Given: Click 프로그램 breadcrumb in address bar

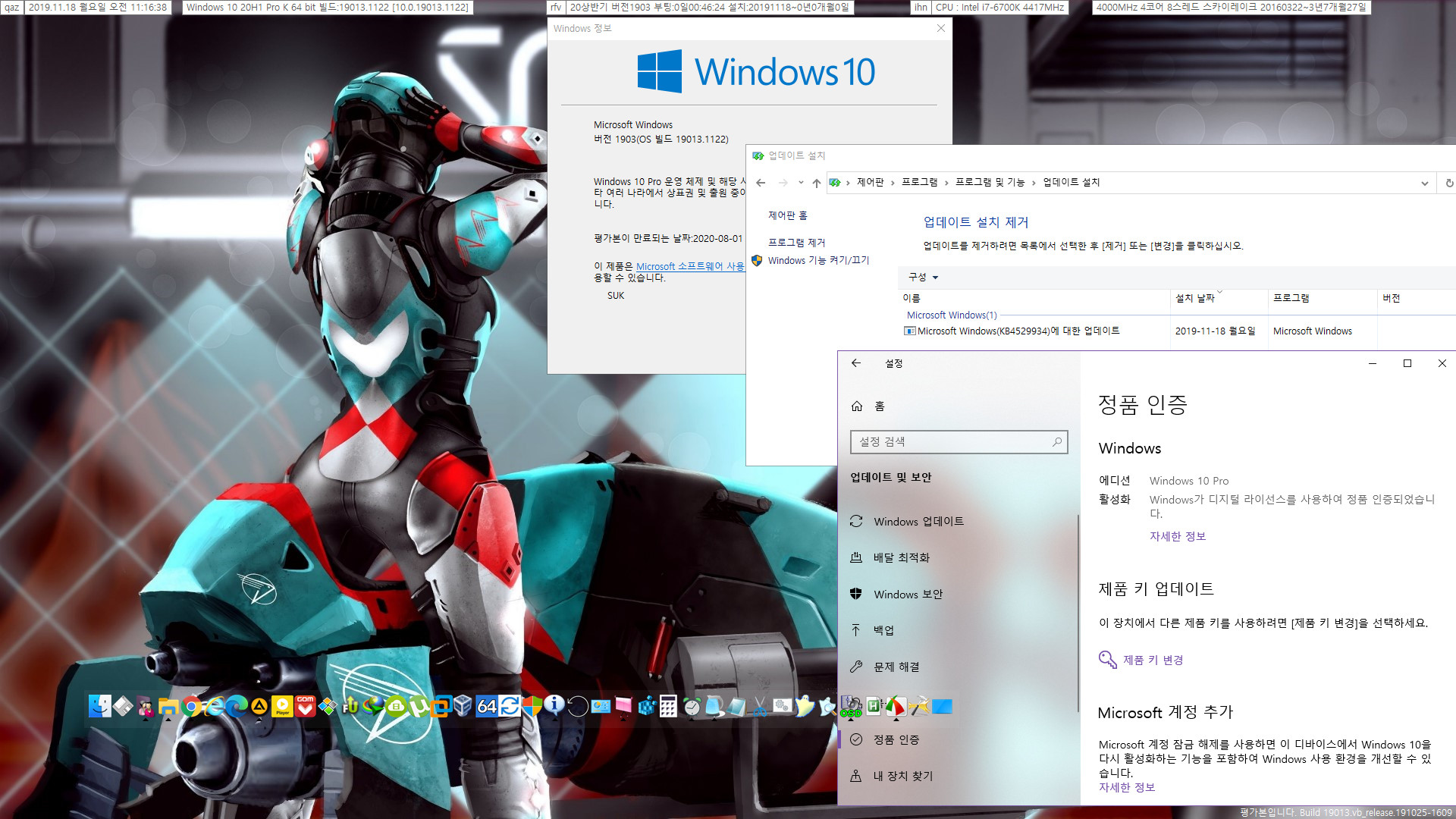Looking at the screenshot, I should [919, 182].
